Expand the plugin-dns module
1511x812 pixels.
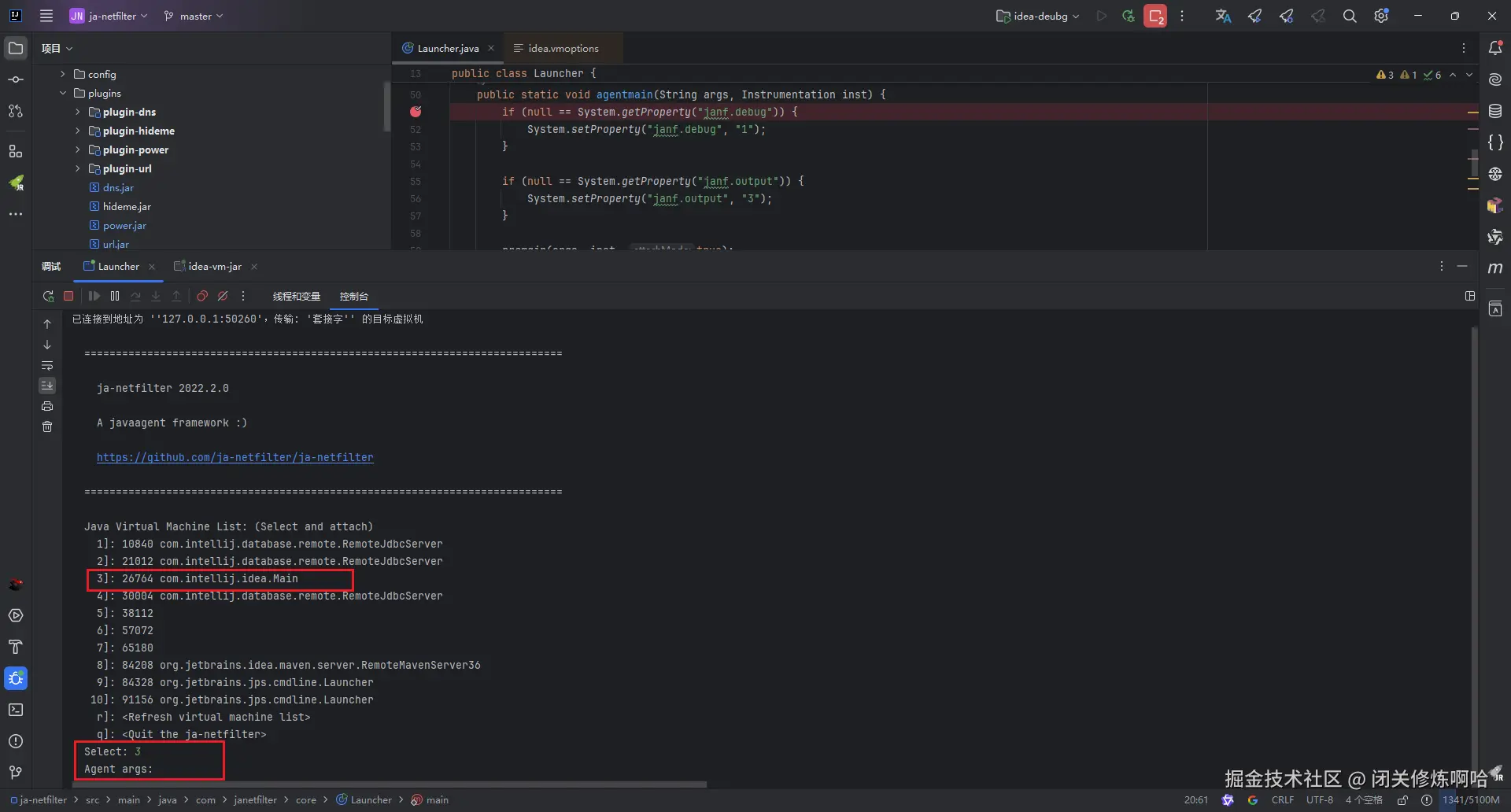77,112
